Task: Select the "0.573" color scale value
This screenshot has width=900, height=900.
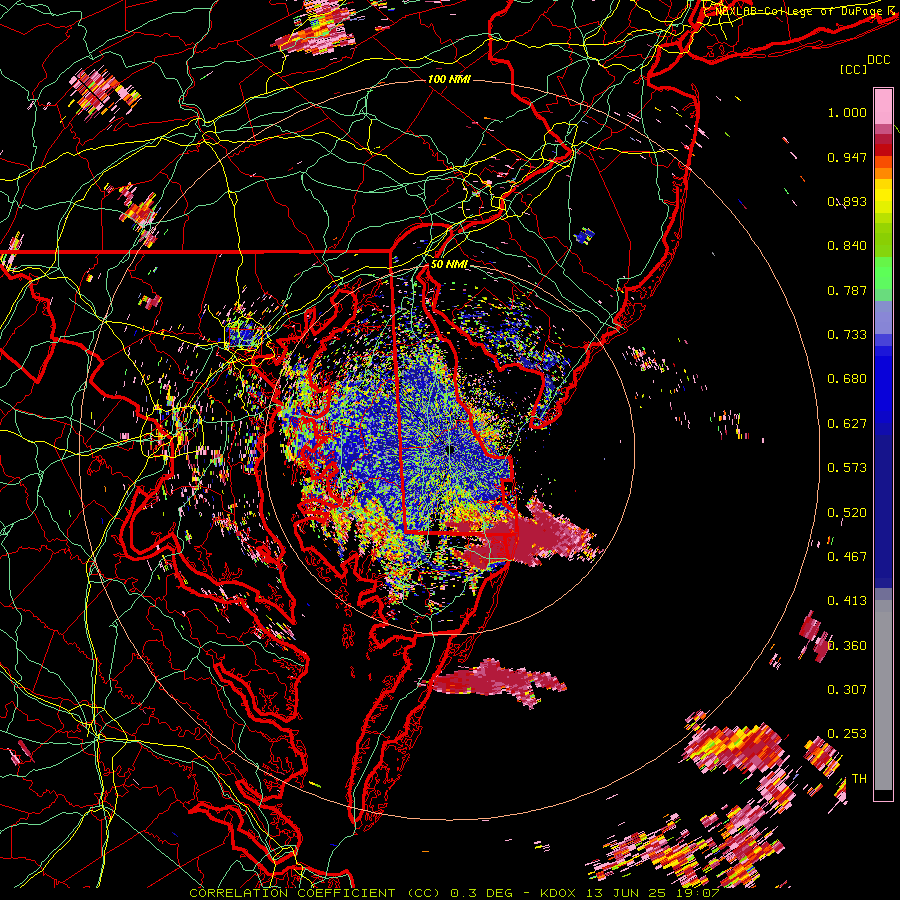Action: point(847,468)
